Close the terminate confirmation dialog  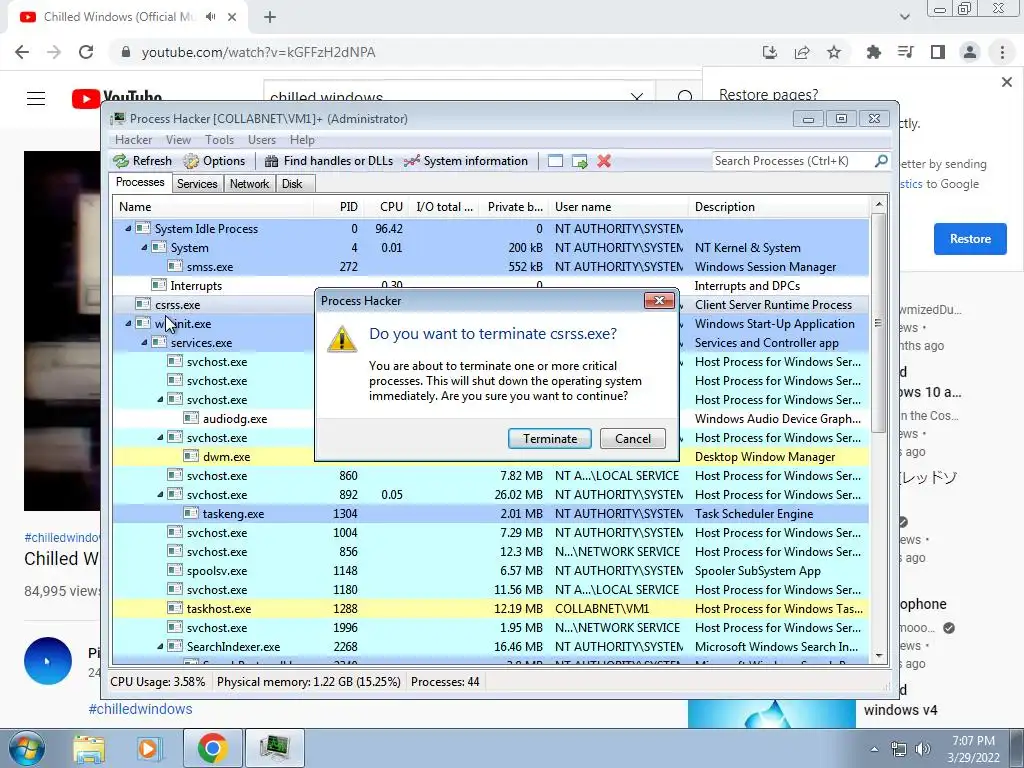(x=659, y=300)
